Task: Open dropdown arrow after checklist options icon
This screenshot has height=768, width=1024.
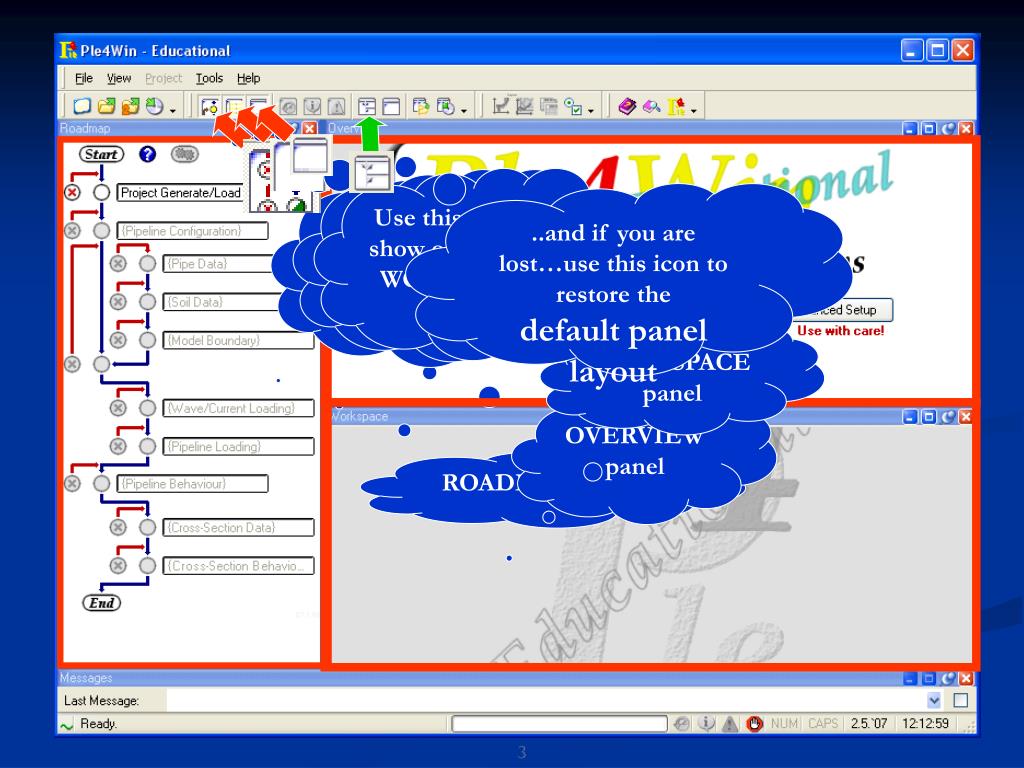Action: [x=591, y=110]
